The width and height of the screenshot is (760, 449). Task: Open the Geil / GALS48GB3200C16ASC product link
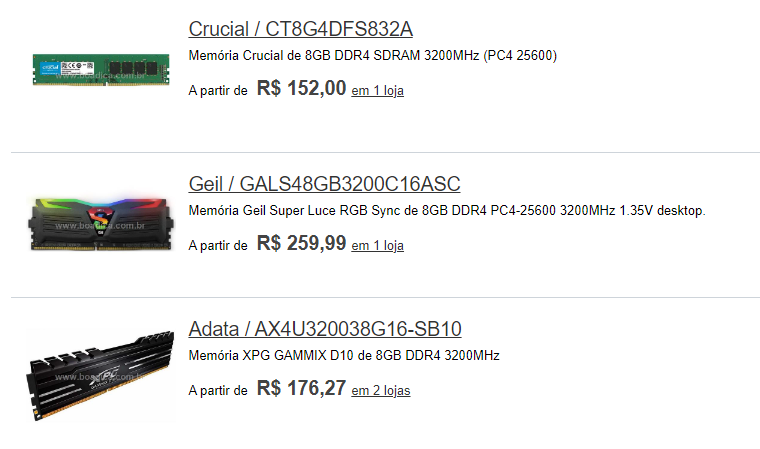(324, 184)
